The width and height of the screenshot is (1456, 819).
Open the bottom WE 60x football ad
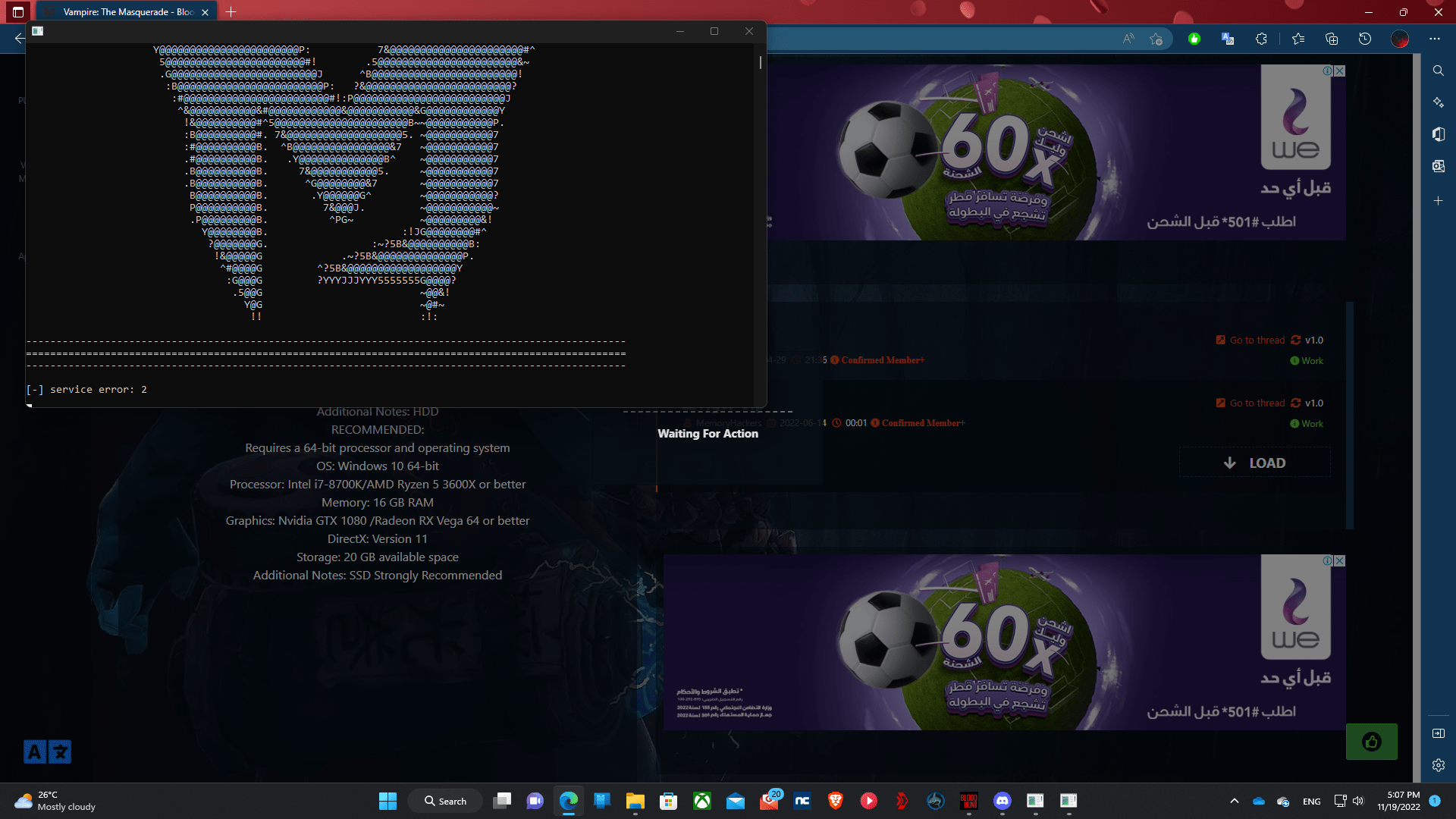(x=1005, y=642)
